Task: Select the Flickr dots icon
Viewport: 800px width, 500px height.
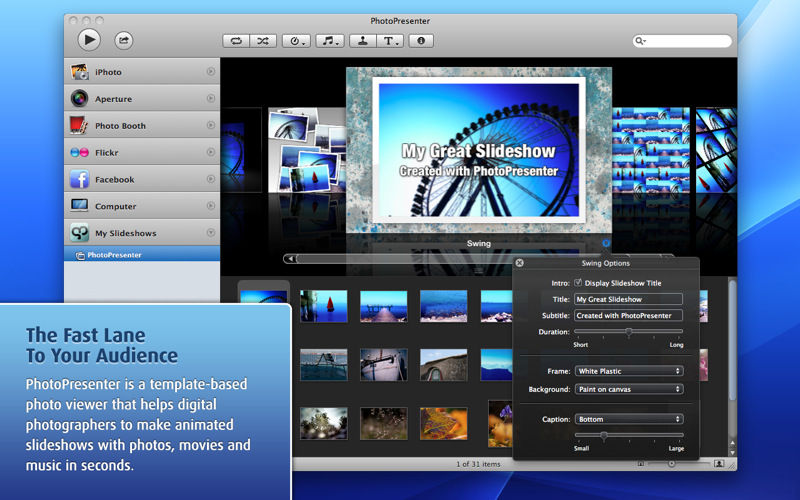Action: point(79,153)
